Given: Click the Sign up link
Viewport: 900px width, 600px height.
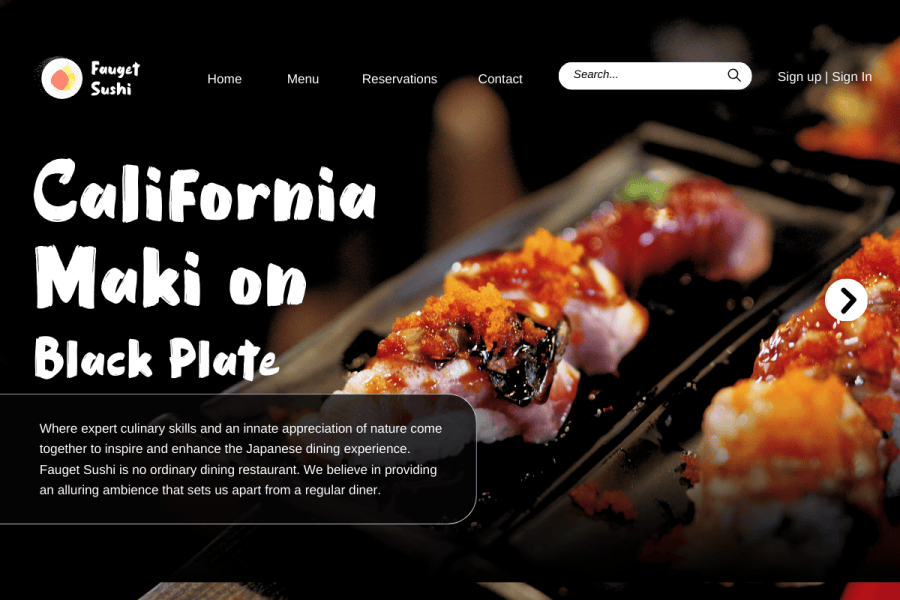Looking at the screenshot, I should click(799, 77).
